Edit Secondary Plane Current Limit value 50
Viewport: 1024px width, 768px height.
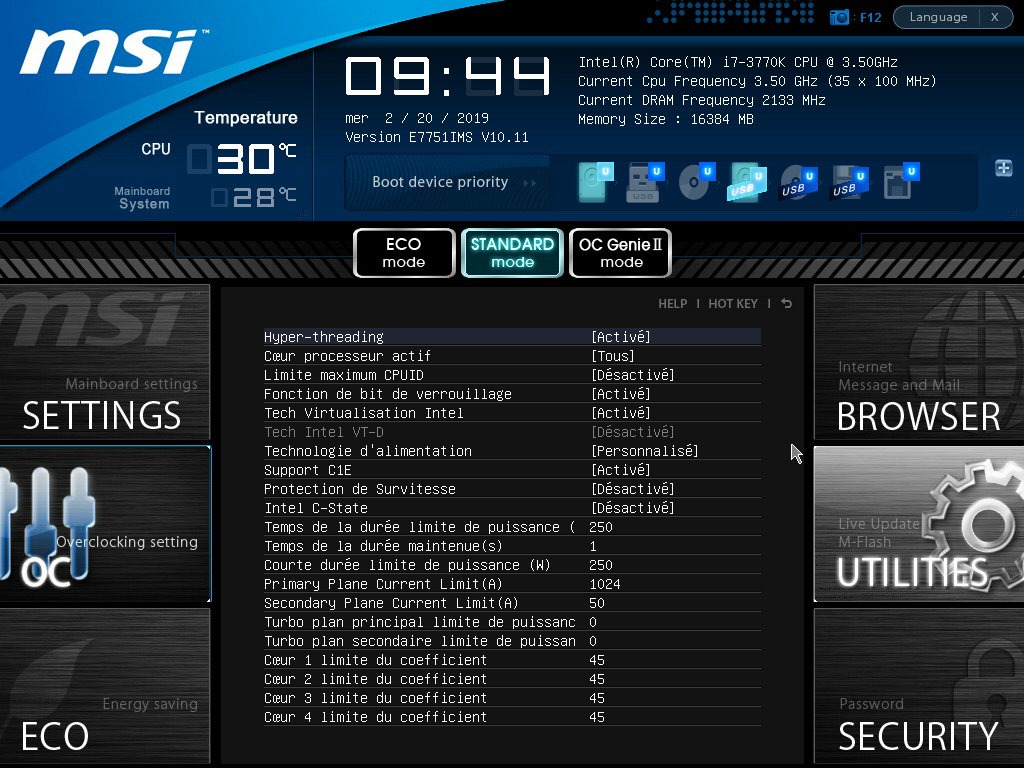coord(597,603)
